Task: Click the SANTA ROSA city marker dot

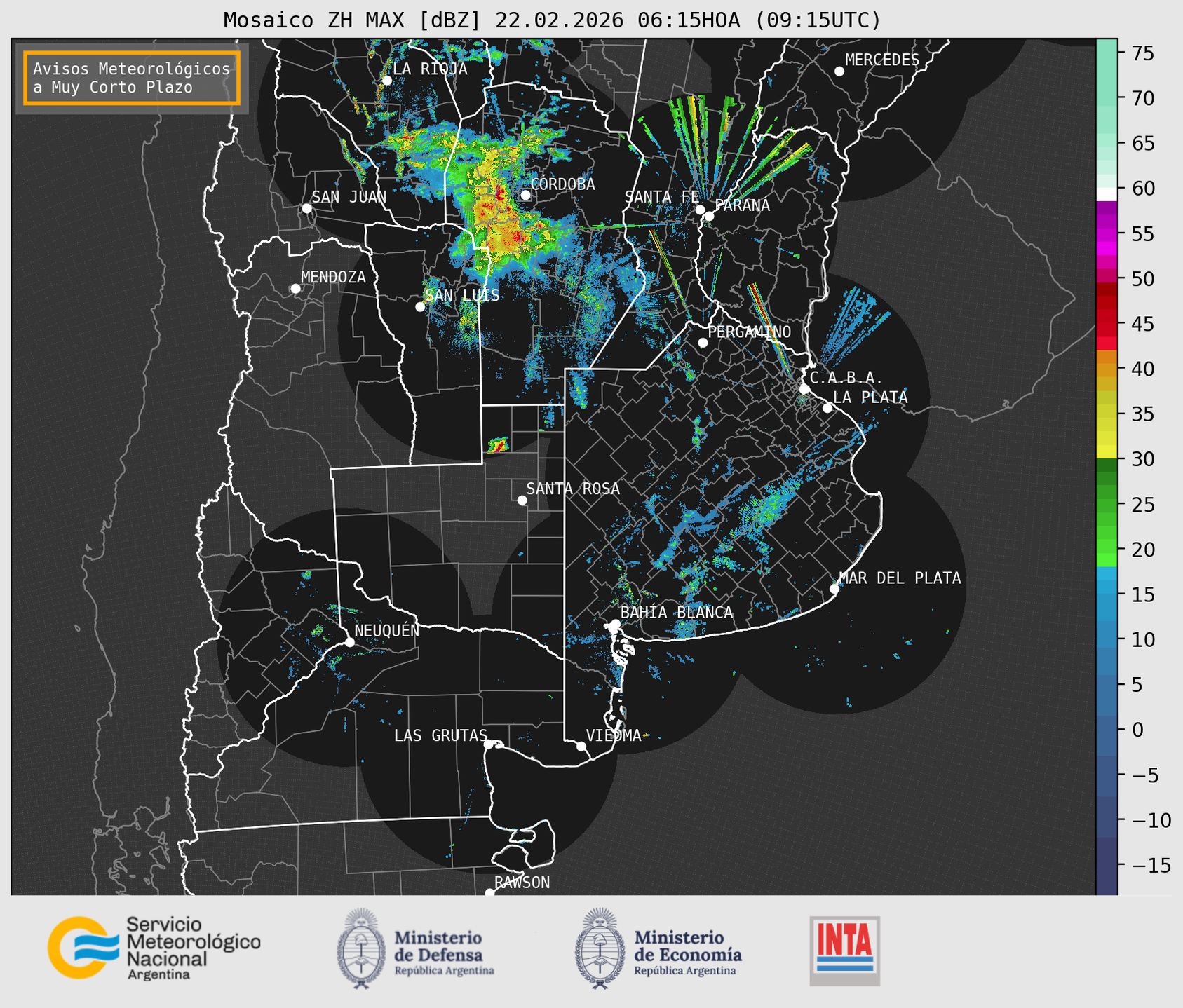Action: (522, 500)
